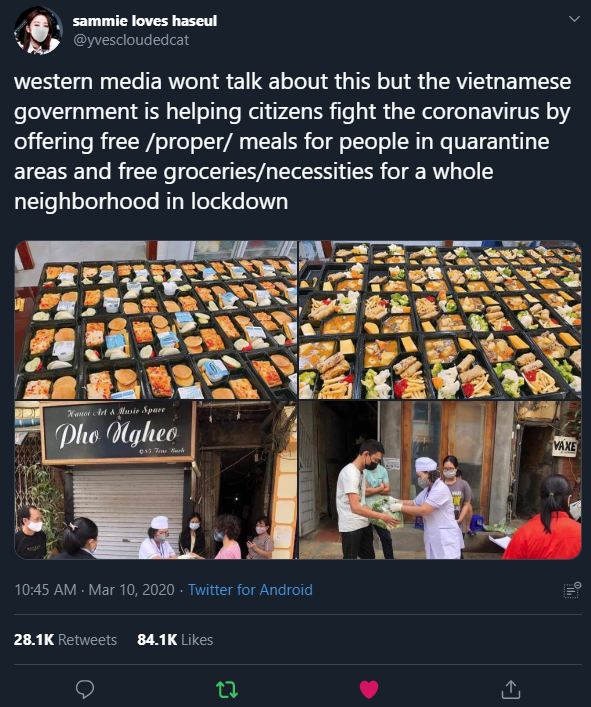
Task: Show the 28.1K Retweets list
Action: coord(65,639)
